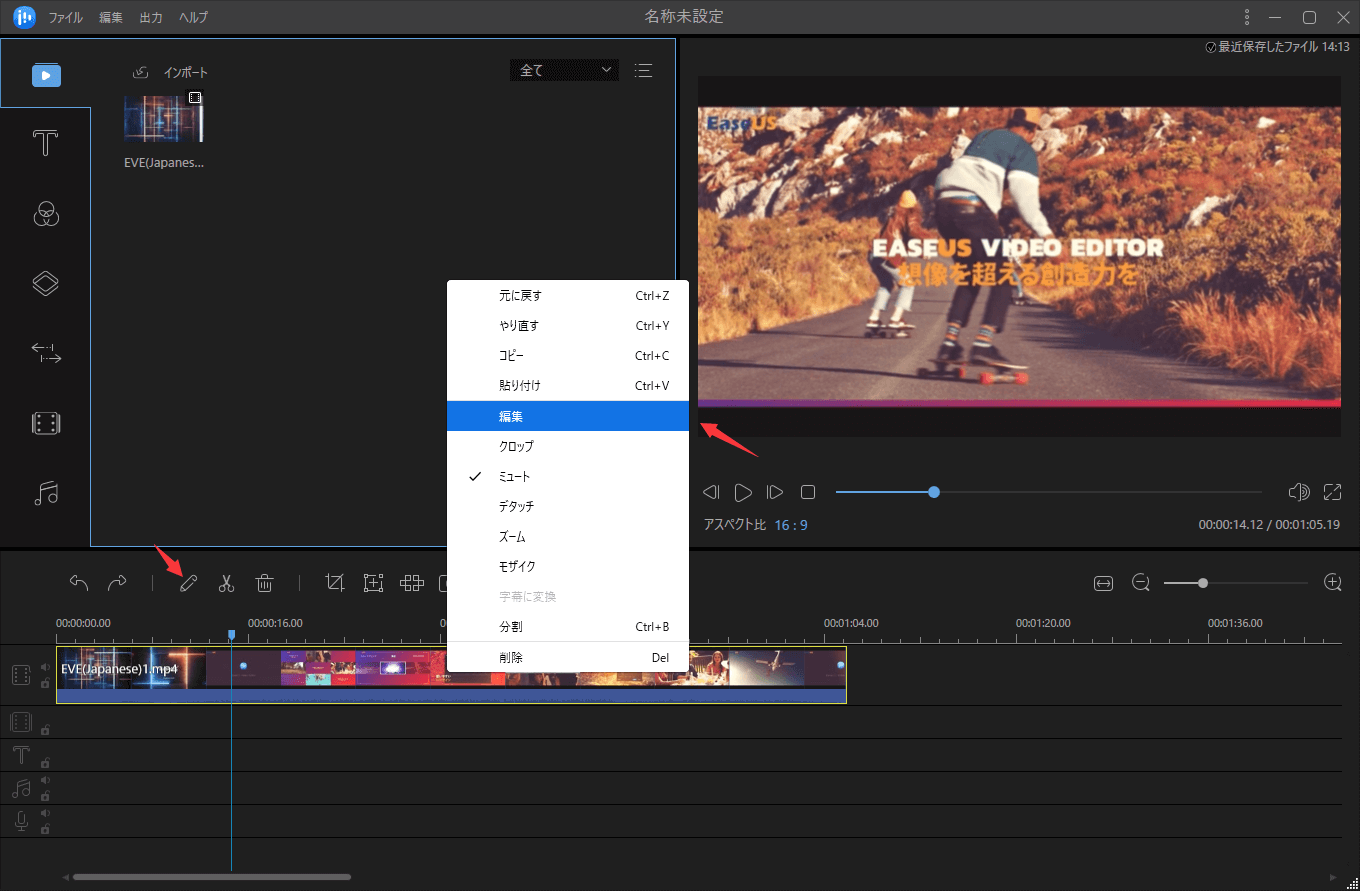Click the horizontal timeline scrollbar
Screen dimensions: 1360x891
[212, 877]
